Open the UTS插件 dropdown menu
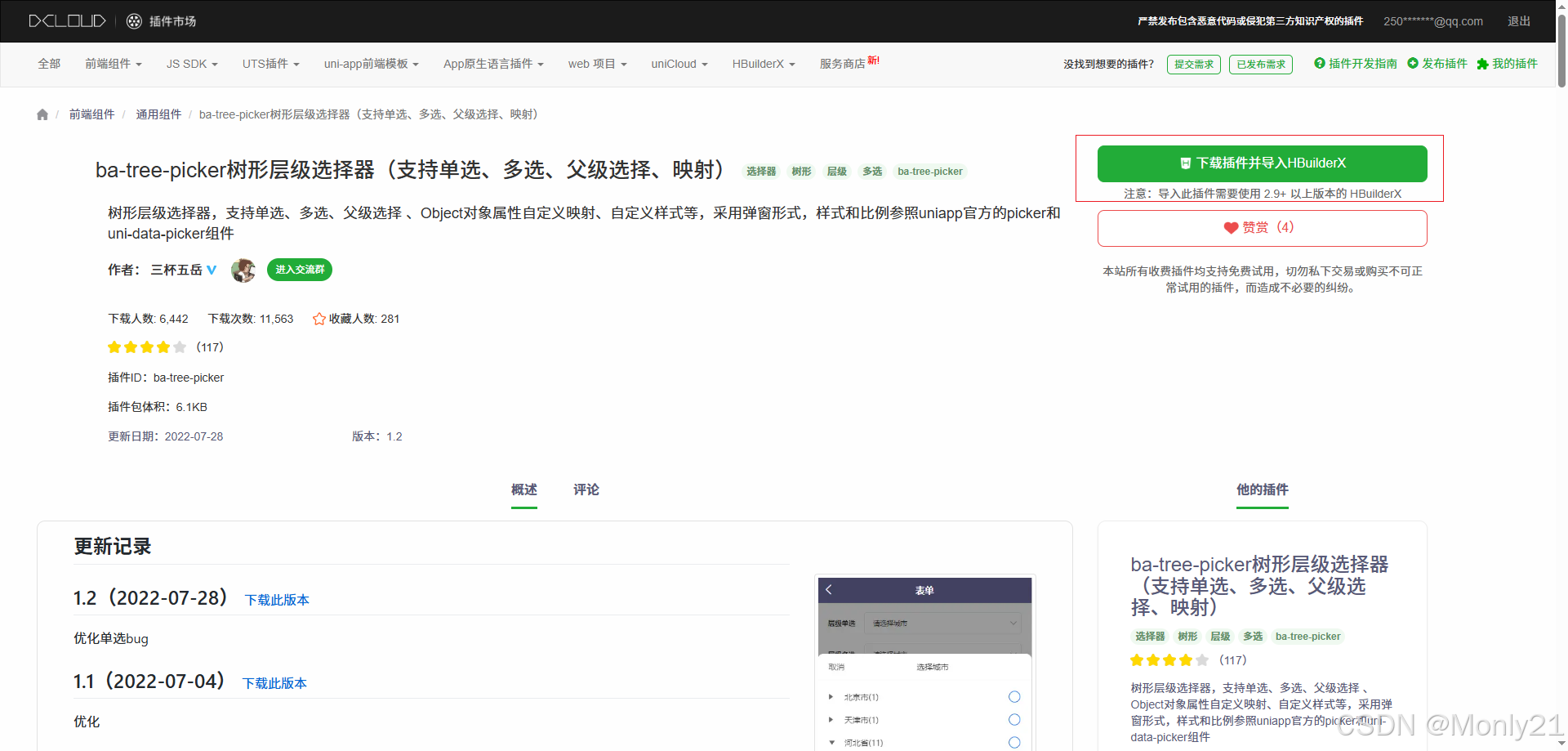This screenshot has width=1568, height=751. 271,64
